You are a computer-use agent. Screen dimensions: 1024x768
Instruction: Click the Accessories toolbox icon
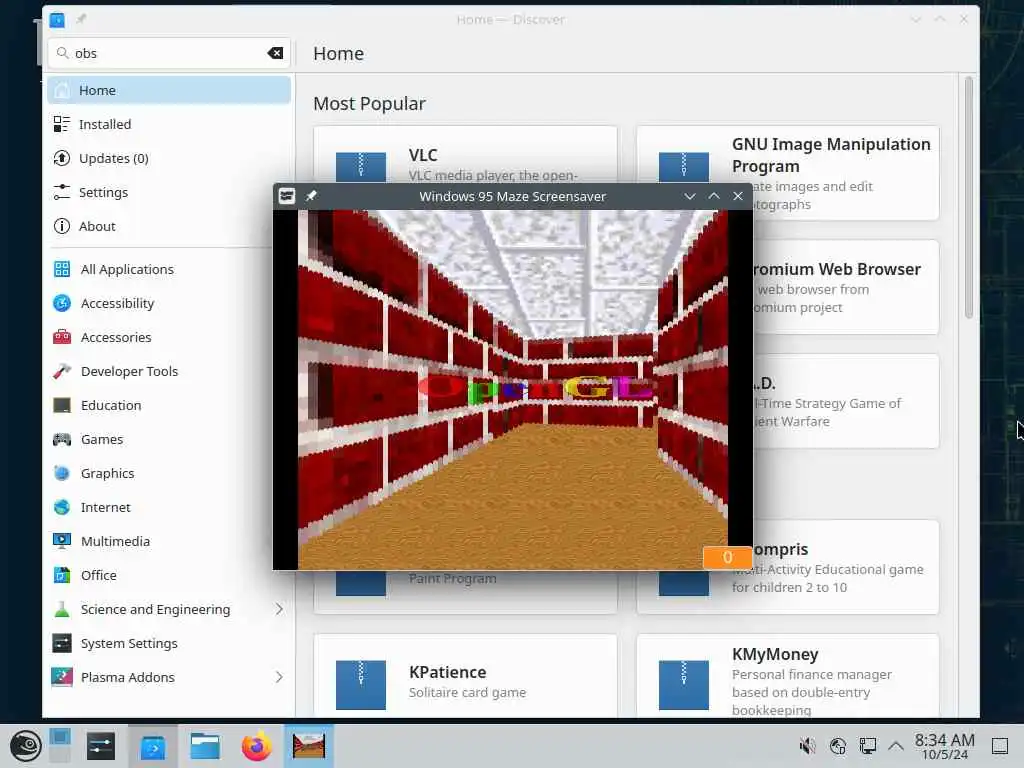tap(62, 337)
